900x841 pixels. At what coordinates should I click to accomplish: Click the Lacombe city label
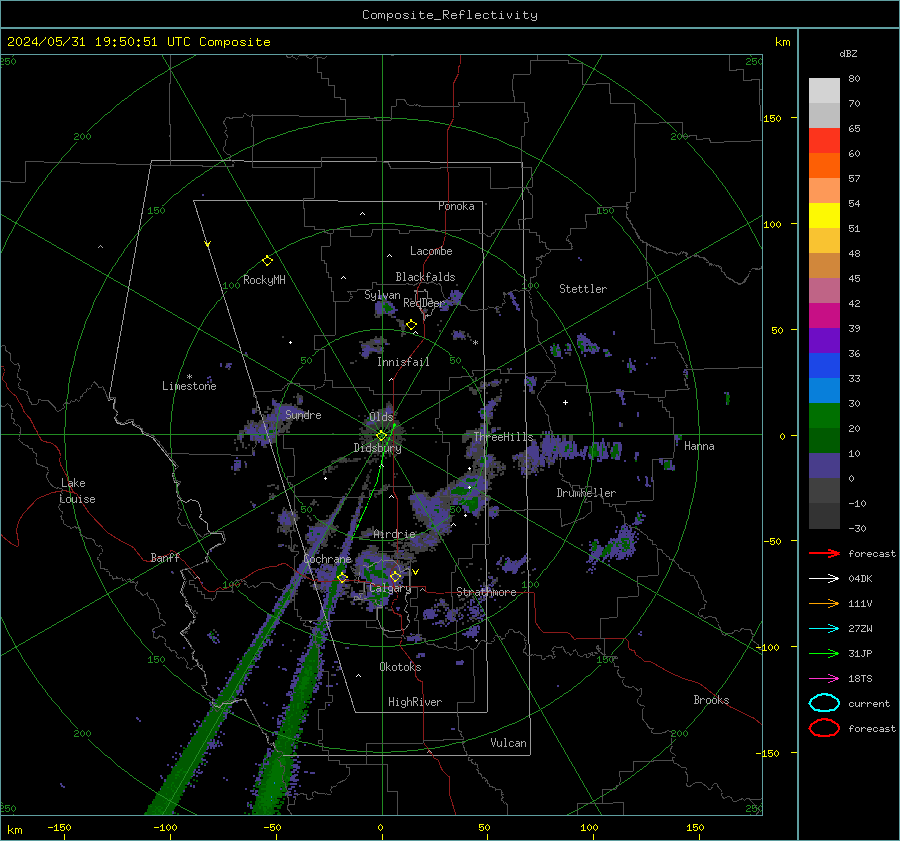pyautogui.click(x=431, y=251)
